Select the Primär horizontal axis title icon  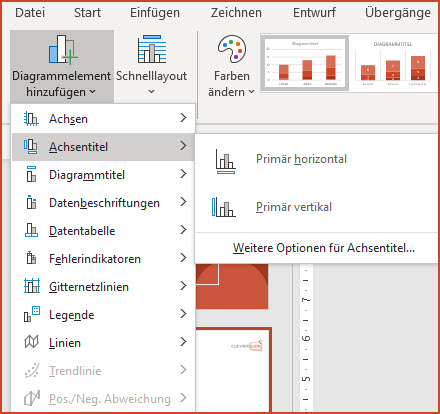click(x=226, y=161)
